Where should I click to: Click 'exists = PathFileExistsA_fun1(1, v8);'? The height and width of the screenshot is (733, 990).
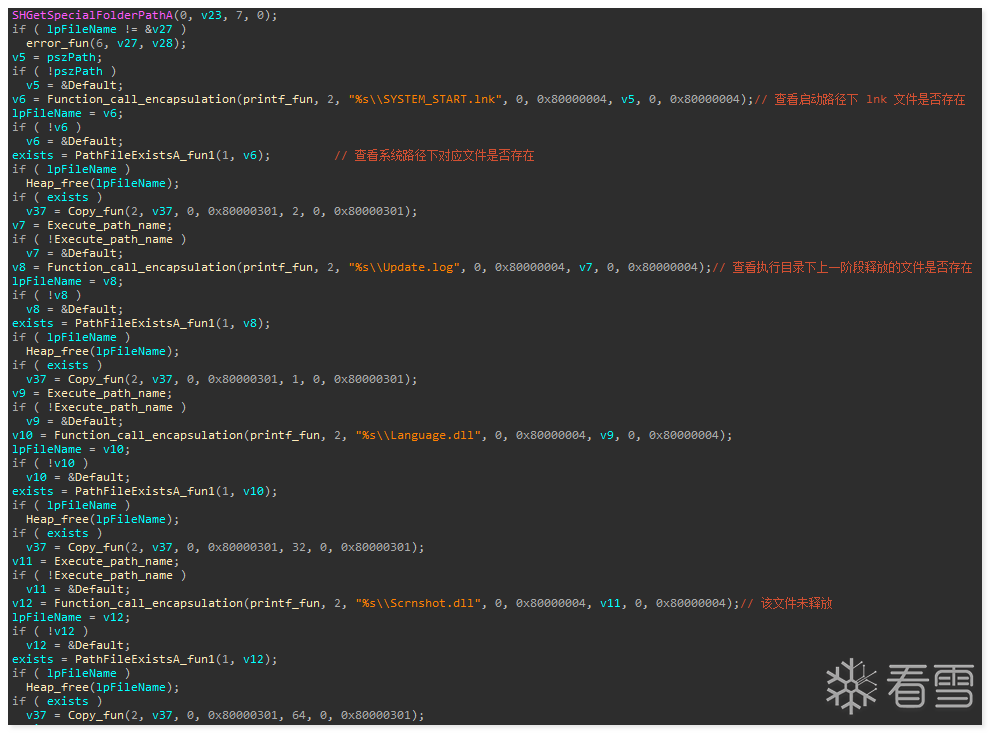click(141, 323)
